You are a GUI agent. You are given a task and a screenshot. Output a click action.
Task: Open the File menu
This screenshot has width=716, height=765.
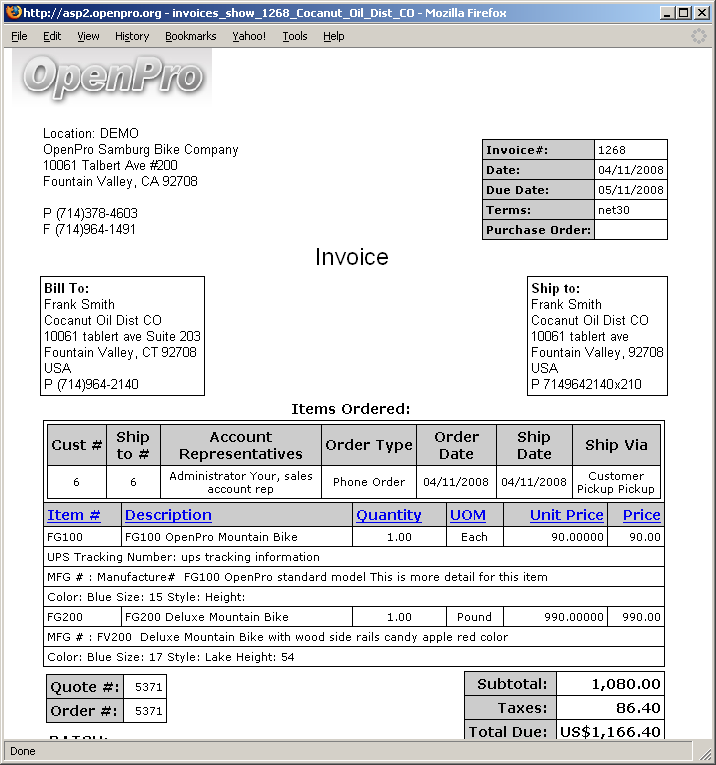(19, 36)
